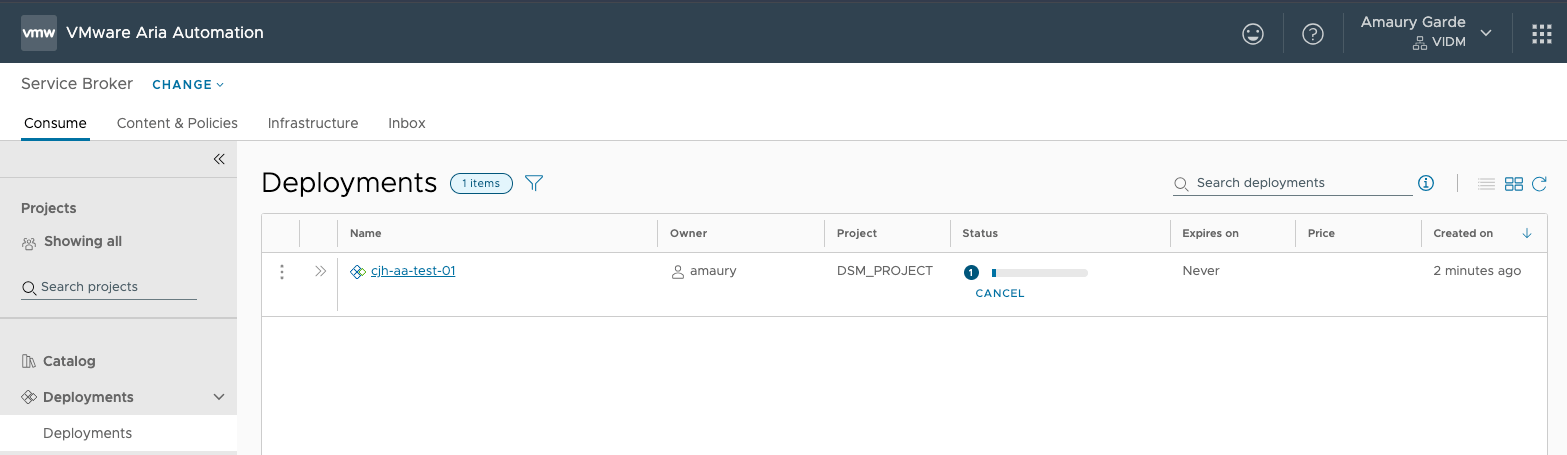
Task: Sort by Project column header
Action: coord(857,233)
